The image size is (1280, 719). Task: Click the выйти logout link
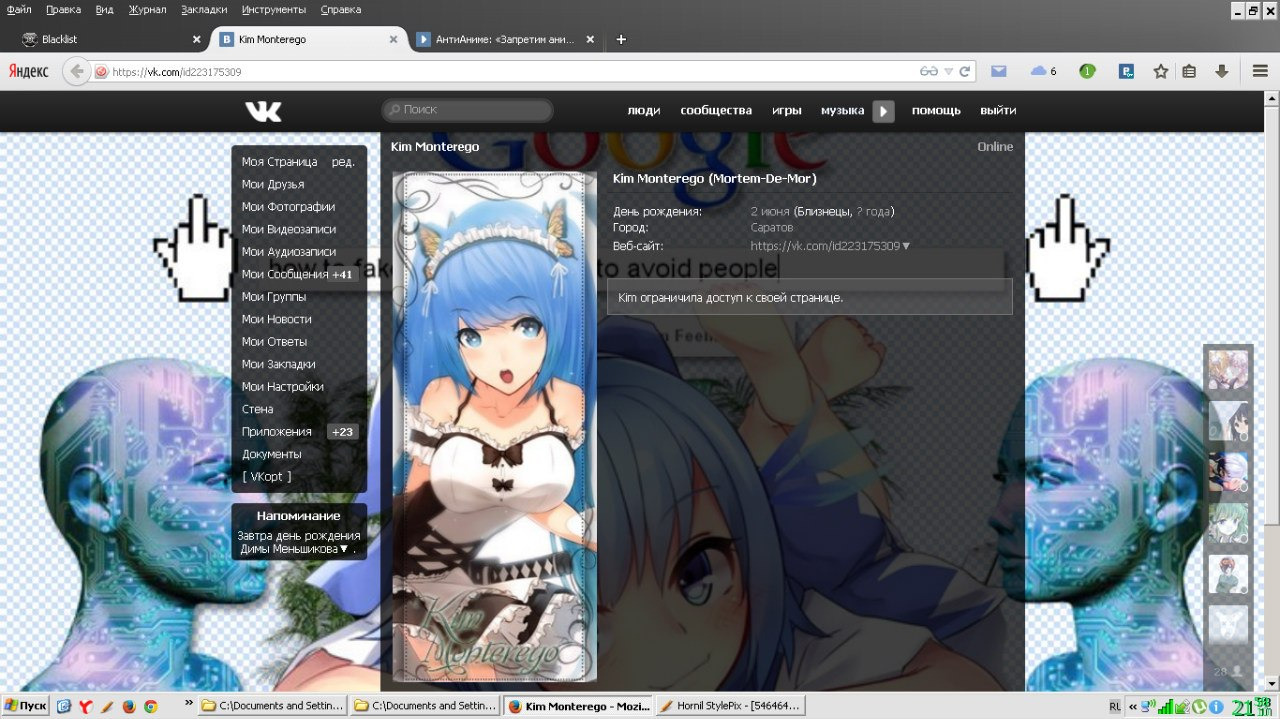[x=998, y=111]
